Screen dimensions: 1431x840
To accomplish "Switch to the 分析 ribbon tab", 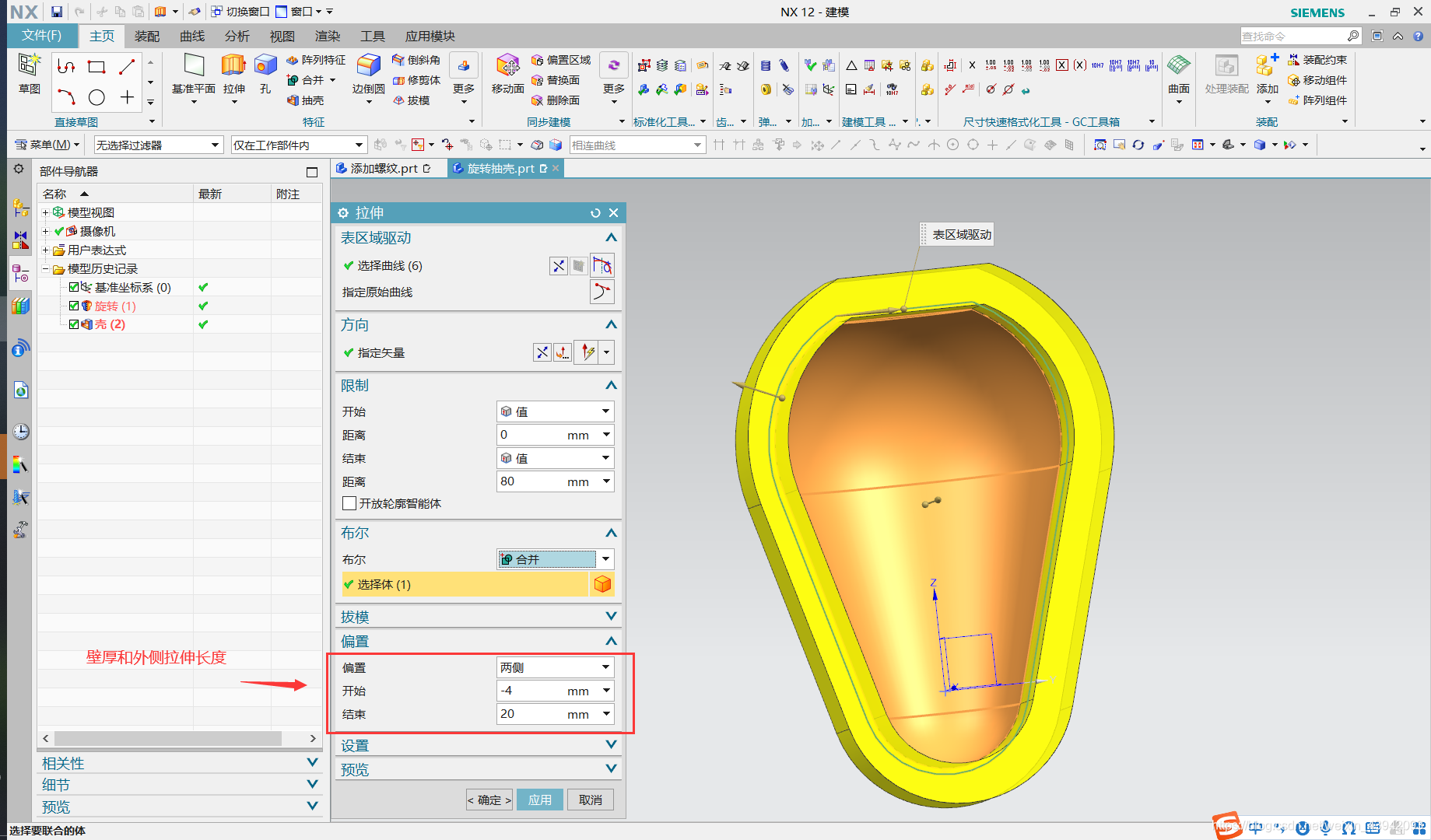I will (x=237, y=37).
